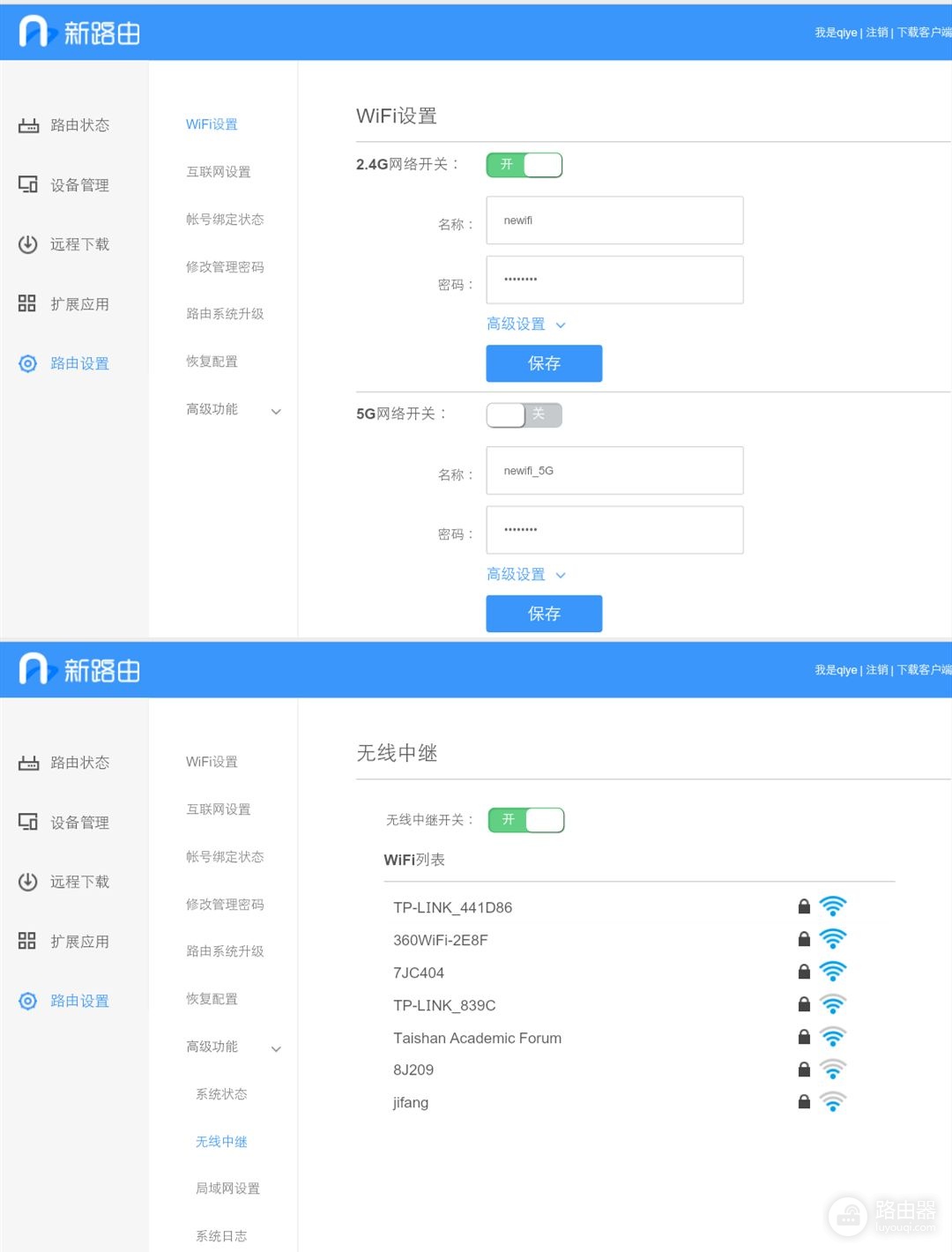Click signal icon for jifang network
This screenshot has width=952, height=1252.
click(x=833, y=1101)
